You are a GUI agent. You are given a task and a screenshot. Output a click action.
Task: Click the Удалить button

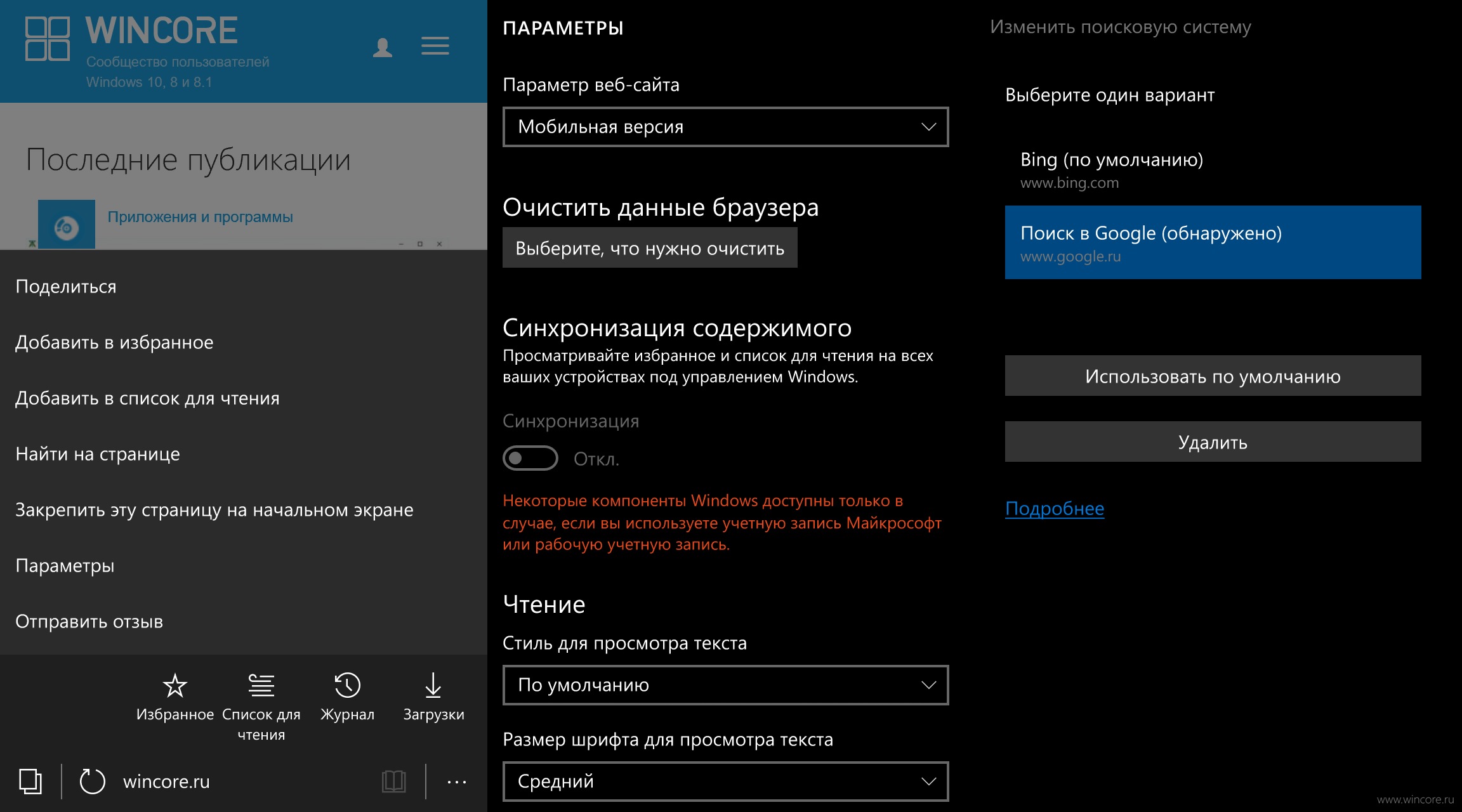[1213, 442]
